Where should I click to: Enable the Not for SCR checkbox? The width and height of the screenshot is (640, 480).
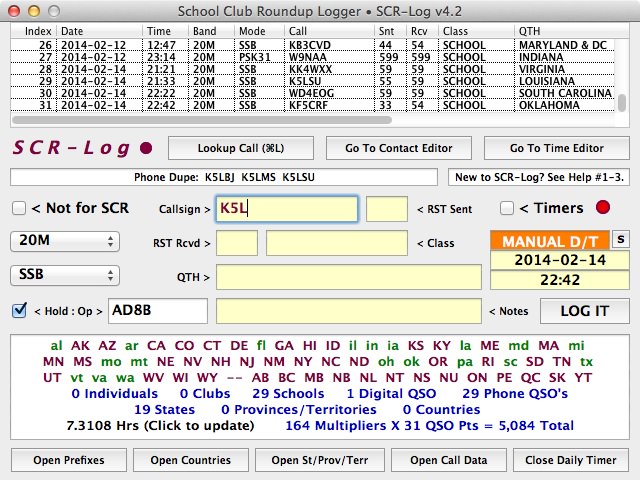[19, 209]
